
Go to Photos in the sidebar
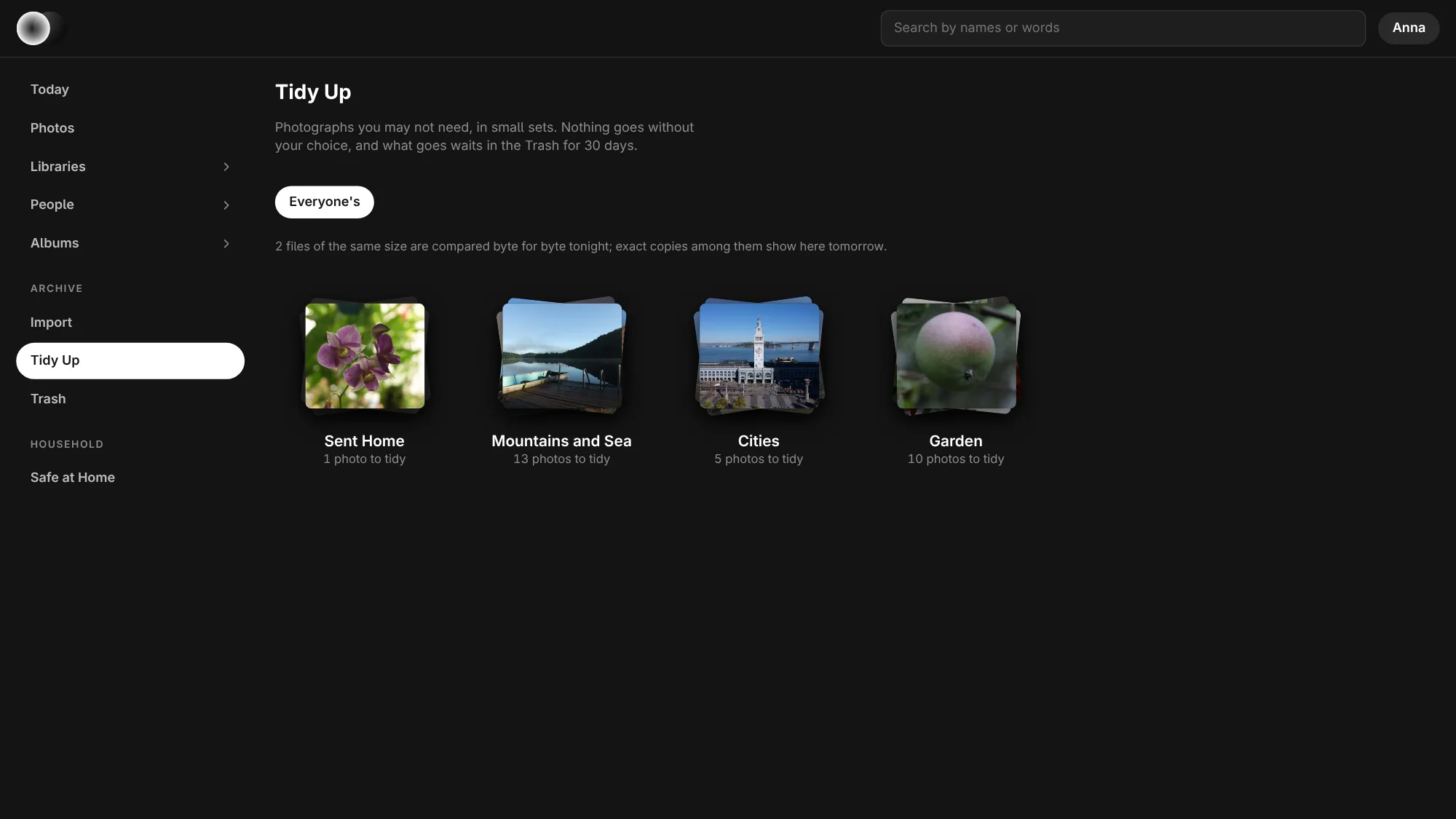pyautogui.click(x=130, y=128)
